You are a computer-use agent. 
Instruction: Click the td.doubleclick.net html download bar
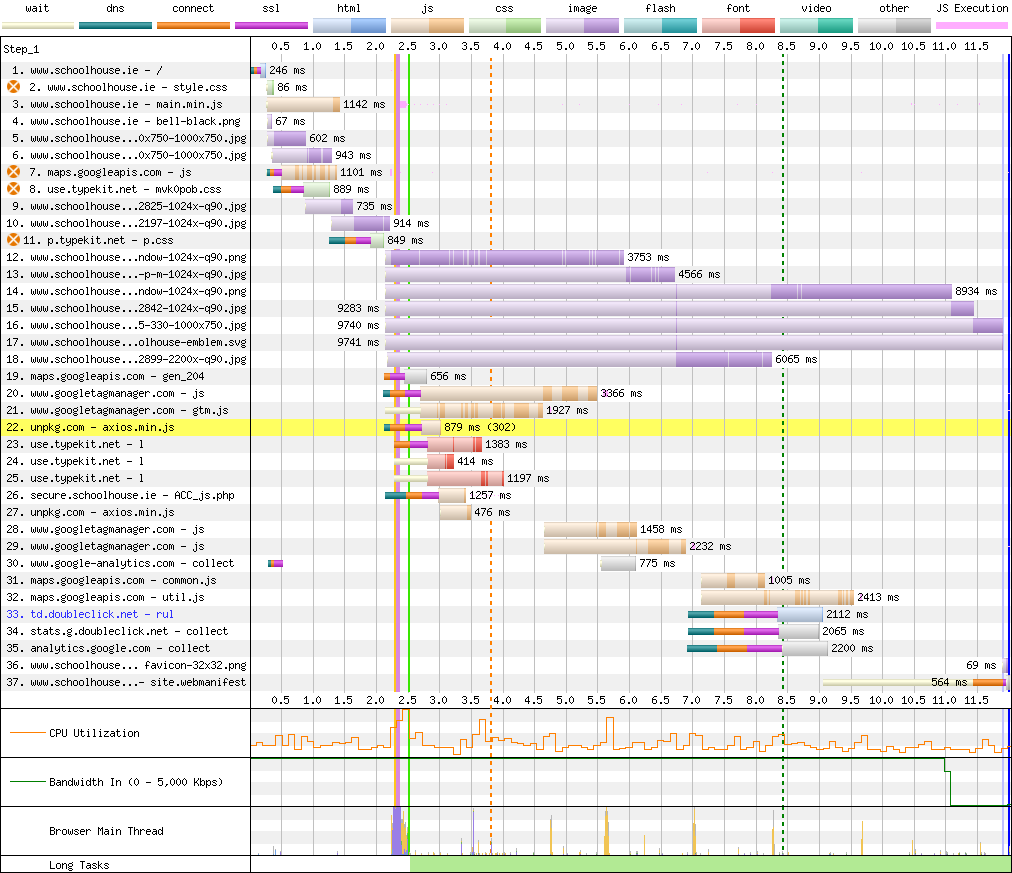point(800,614)
